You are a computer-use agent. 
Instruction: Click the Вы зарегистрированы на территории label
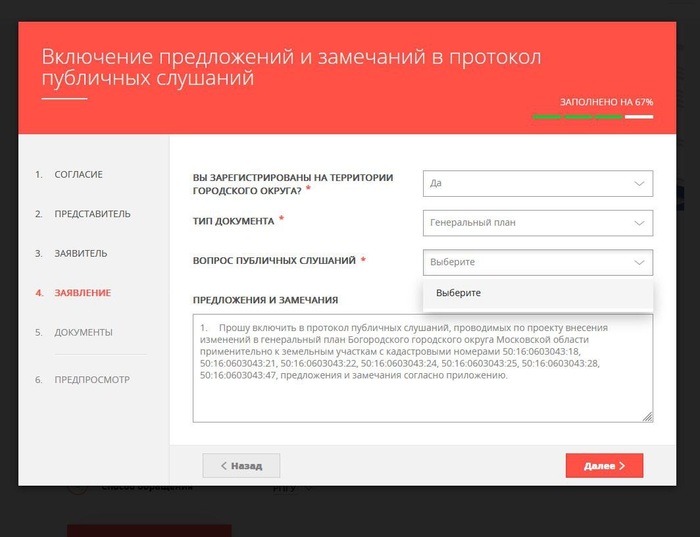click(x=293, y=184)
